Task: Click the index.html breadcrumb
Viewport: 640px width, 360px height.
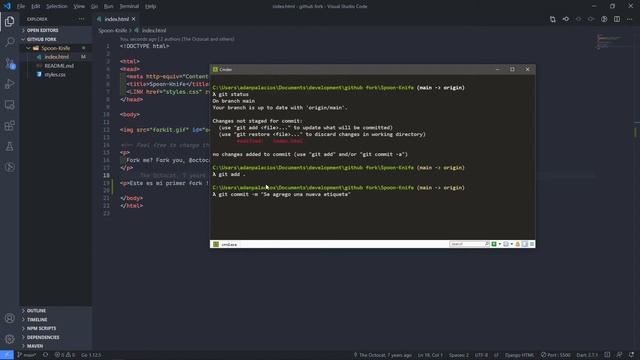Action: click(150, 30)
